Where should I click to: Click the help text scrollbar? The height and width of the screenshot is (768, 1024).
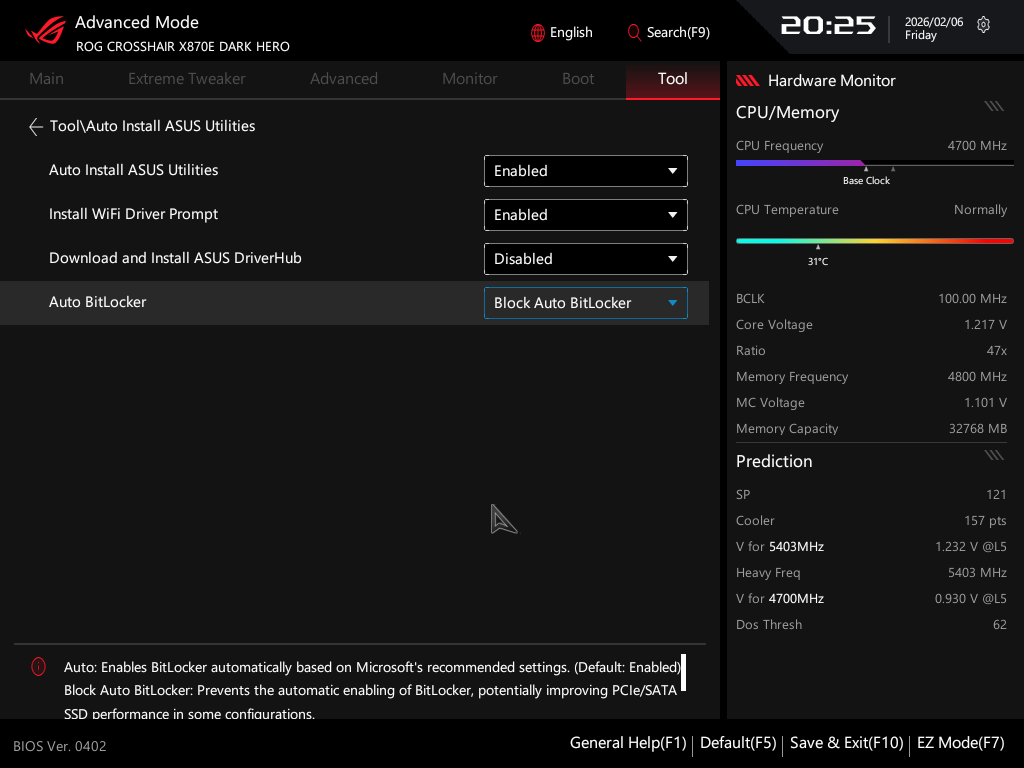click(x=683, y=675)
